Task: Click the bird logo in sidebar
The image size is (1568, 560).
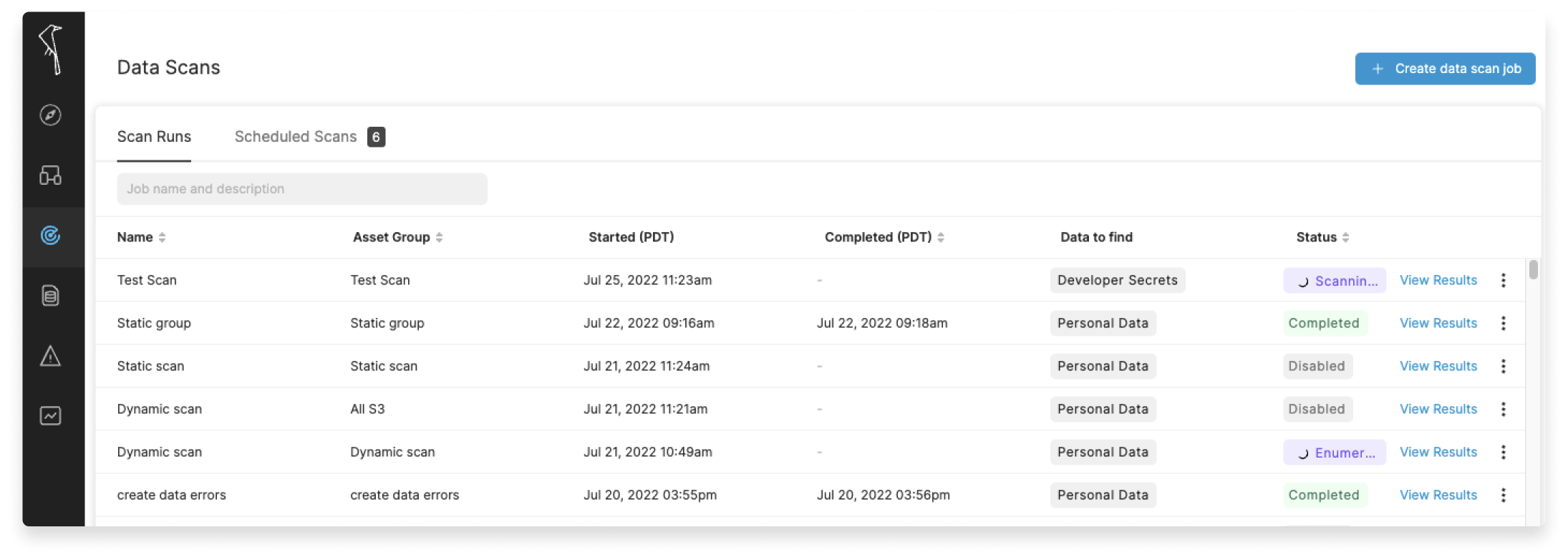Action: coord(51,49)
